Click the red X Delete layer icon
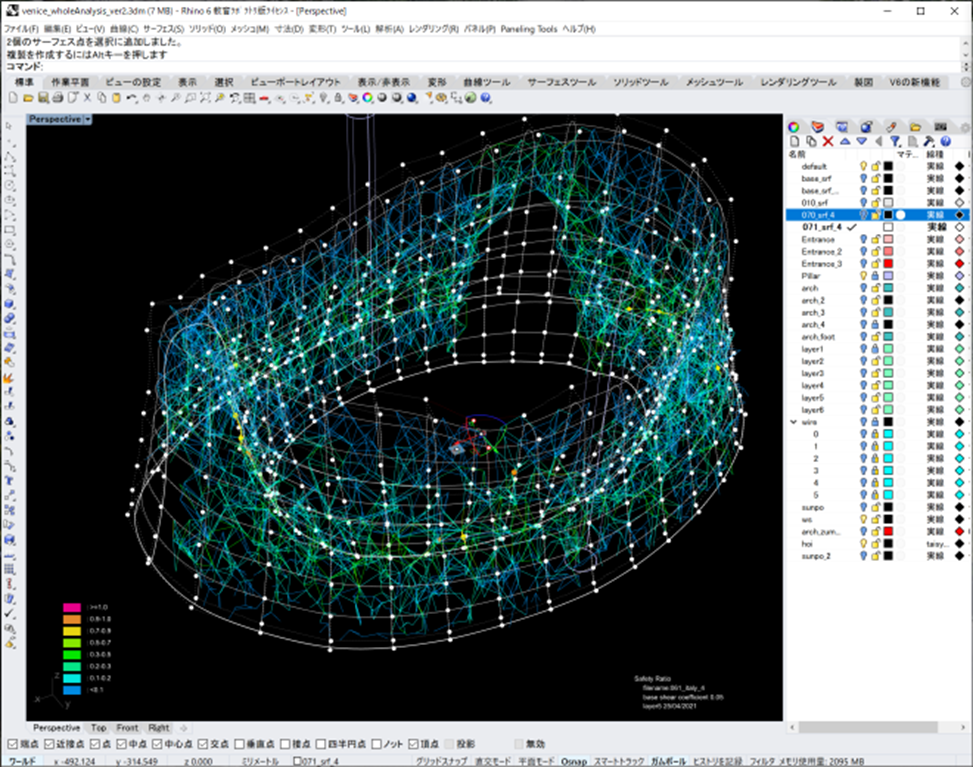Image resolution: width=973 pixels, height=767 pixels. click(828, 141)
